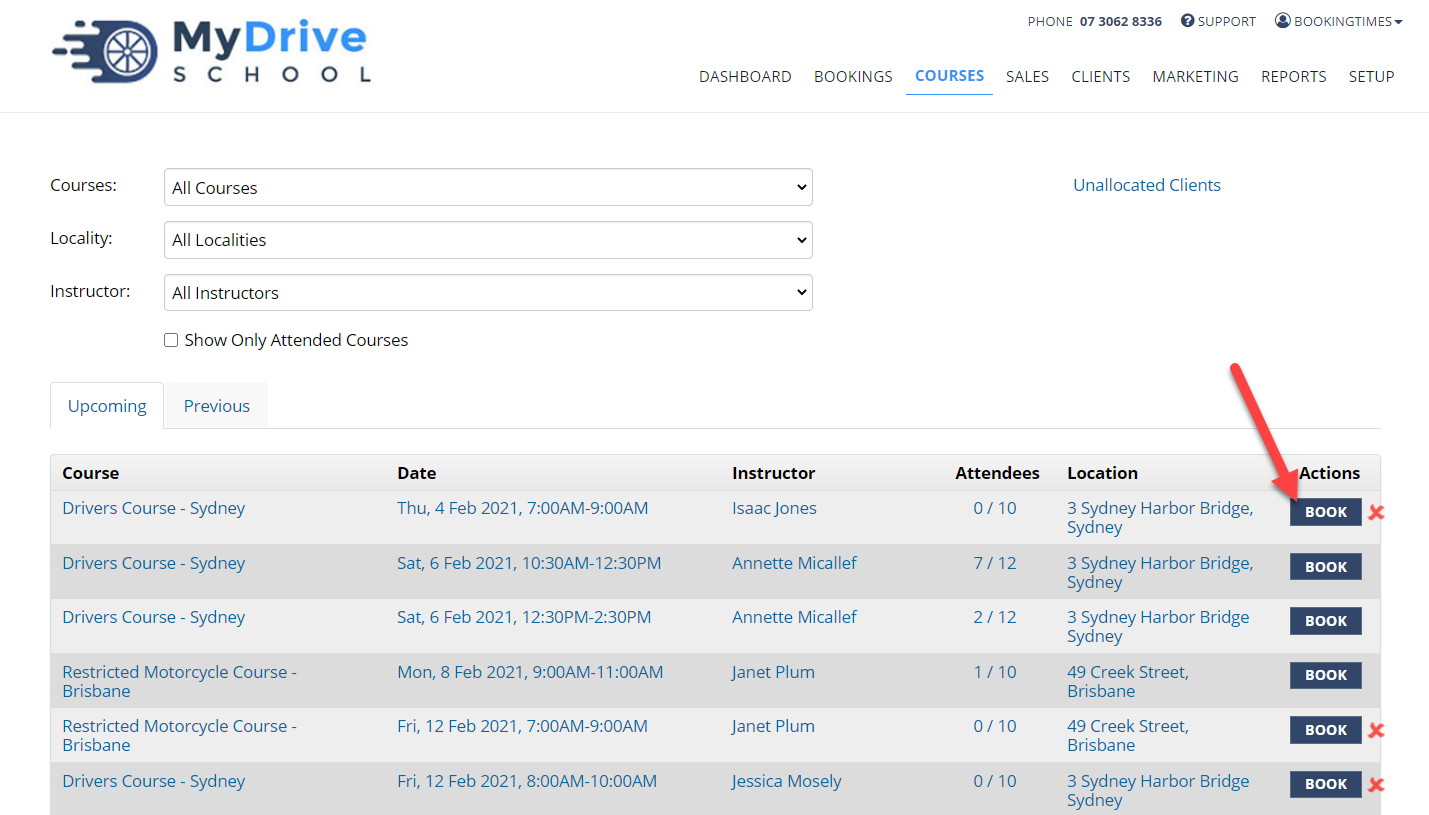
Task: Click date Fri, 12 Feb 2021, 8:00AM-10:00AM
Action: (x=527, y=781)
